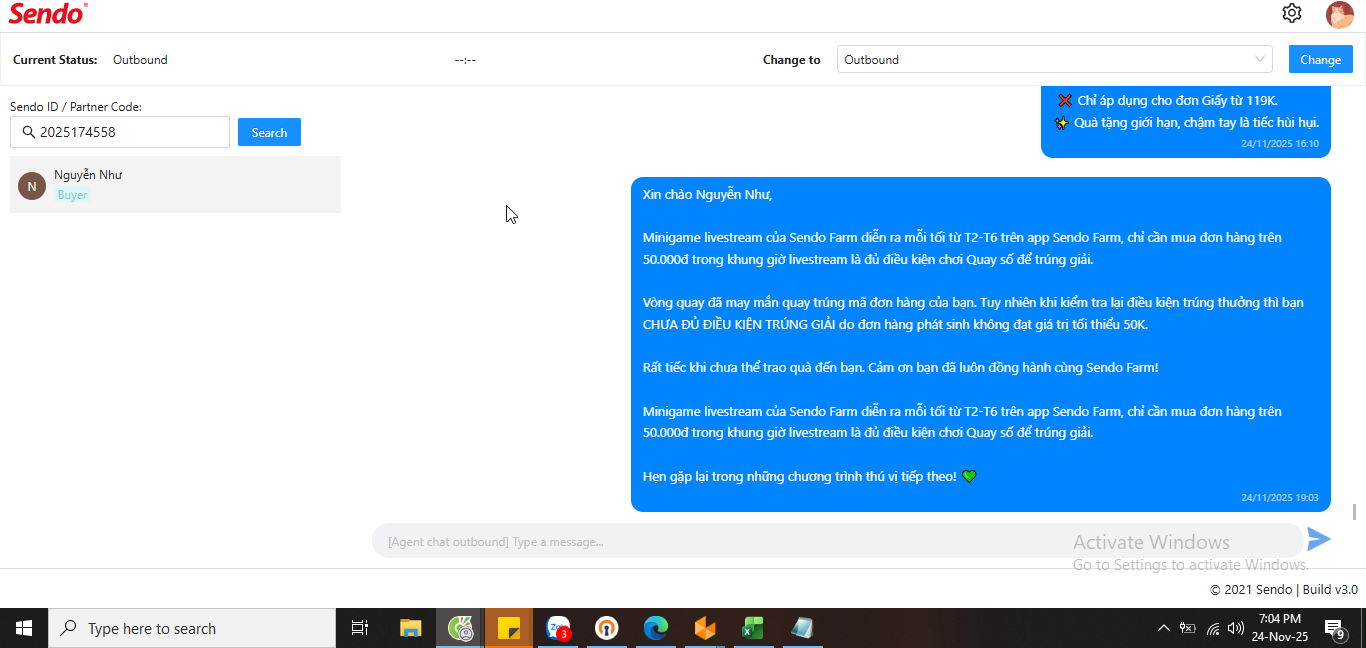Open the user profile avatar
1366x648 pixels.
1339,14
